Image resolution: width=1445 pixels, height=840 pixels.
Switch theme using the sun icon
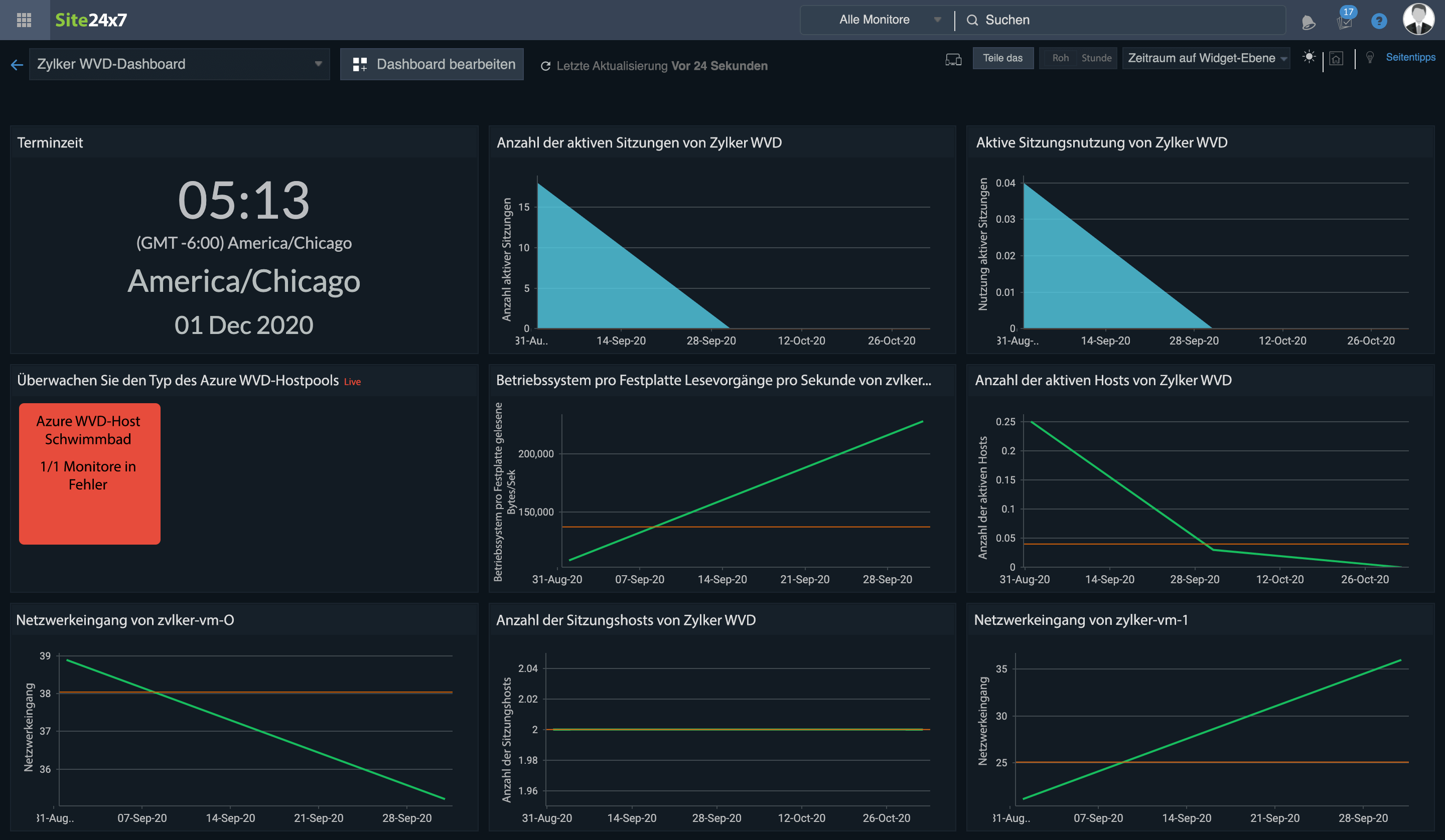tap(1310, 57)
